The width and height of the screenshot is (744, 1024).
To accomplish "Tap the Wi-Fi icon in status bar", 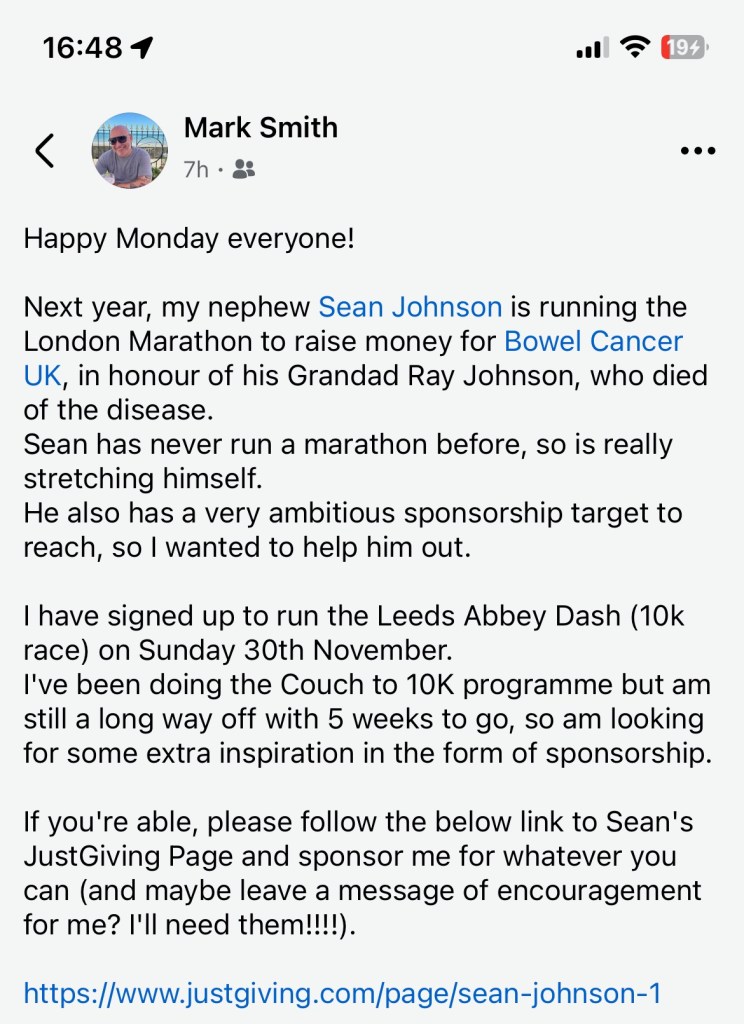I will coord(633,46).
